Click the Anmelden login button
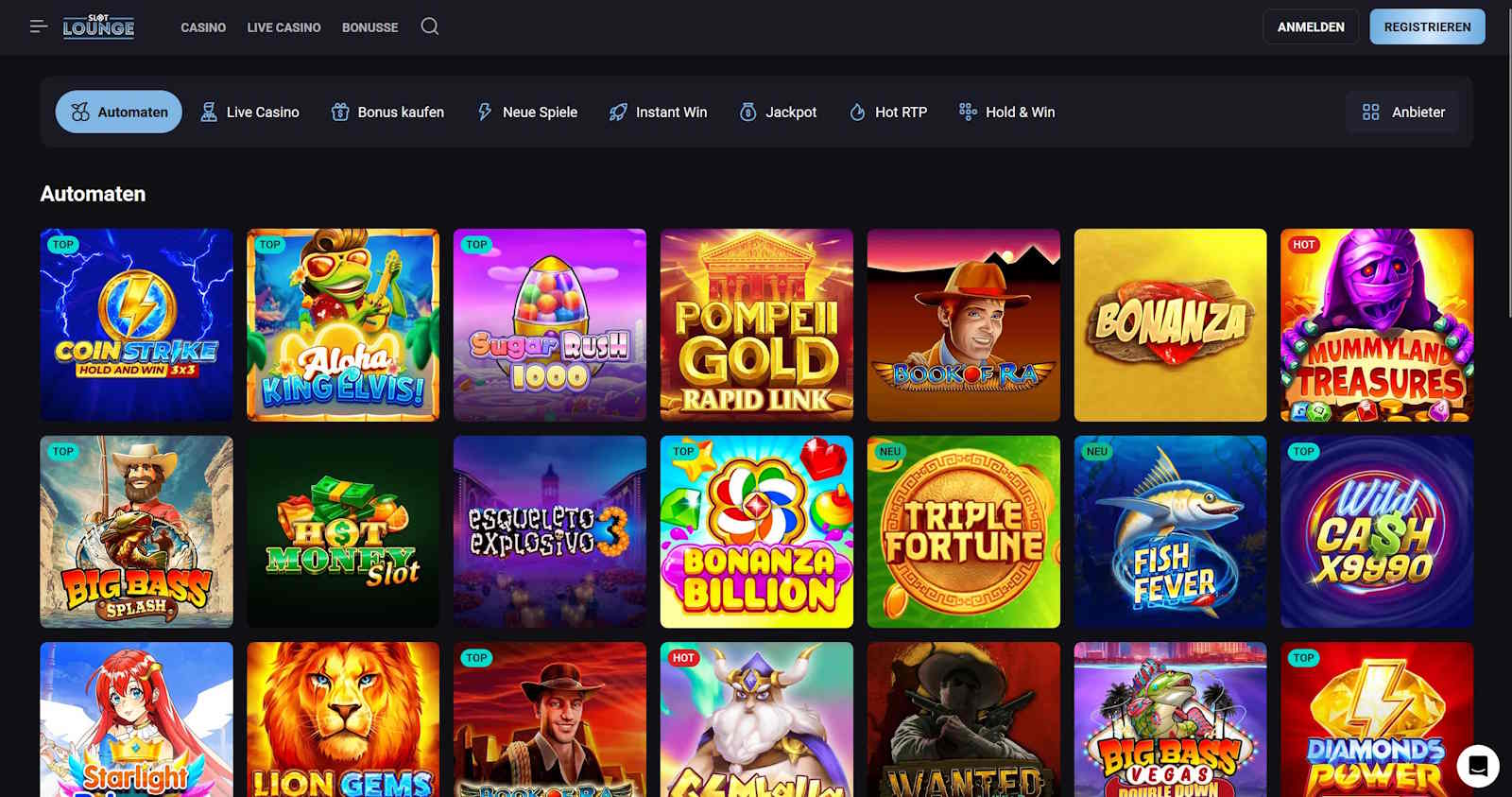 (1310, 27)
